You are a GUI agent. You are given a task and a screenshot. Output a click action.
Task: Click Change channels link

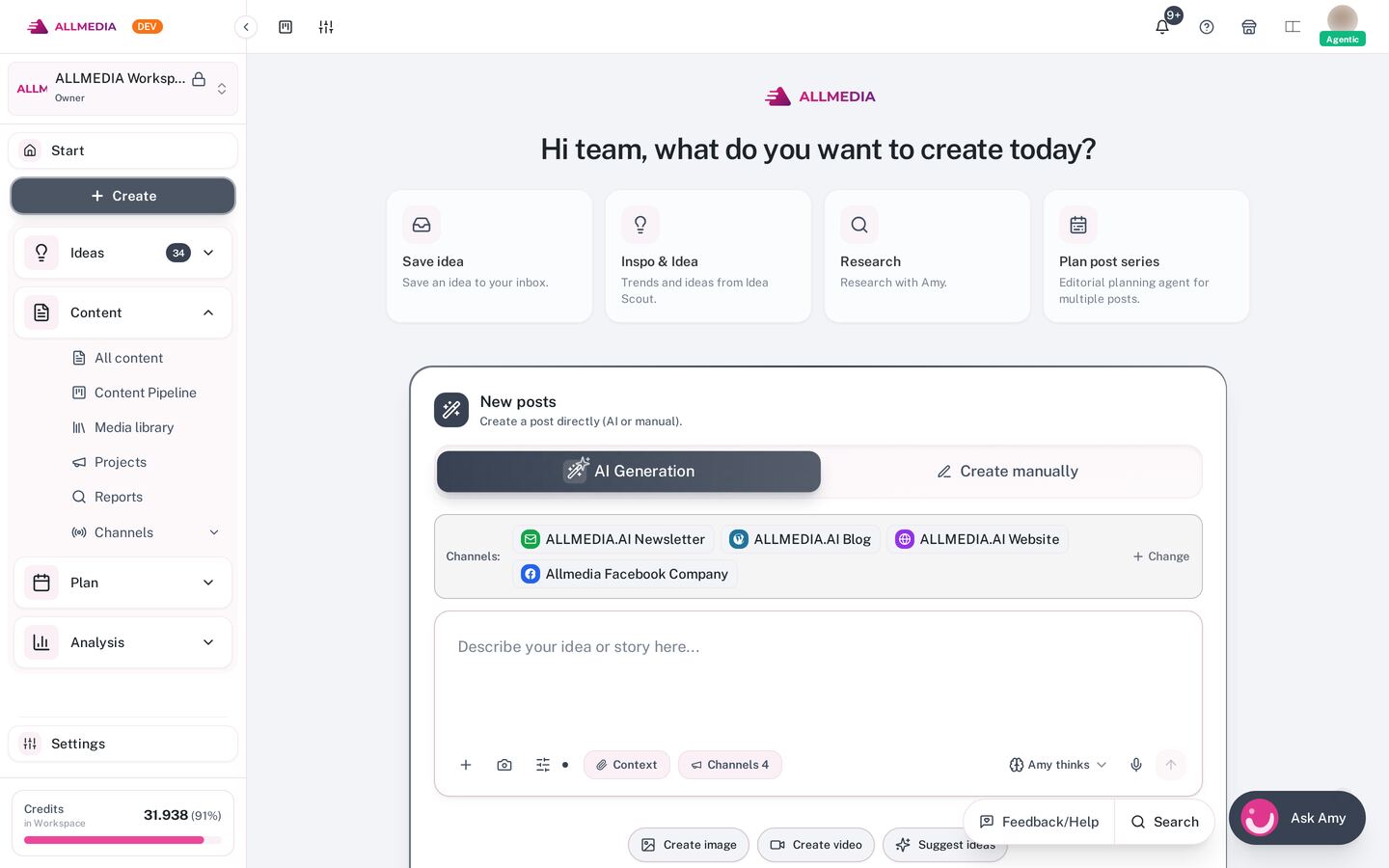coord(1160,556)
